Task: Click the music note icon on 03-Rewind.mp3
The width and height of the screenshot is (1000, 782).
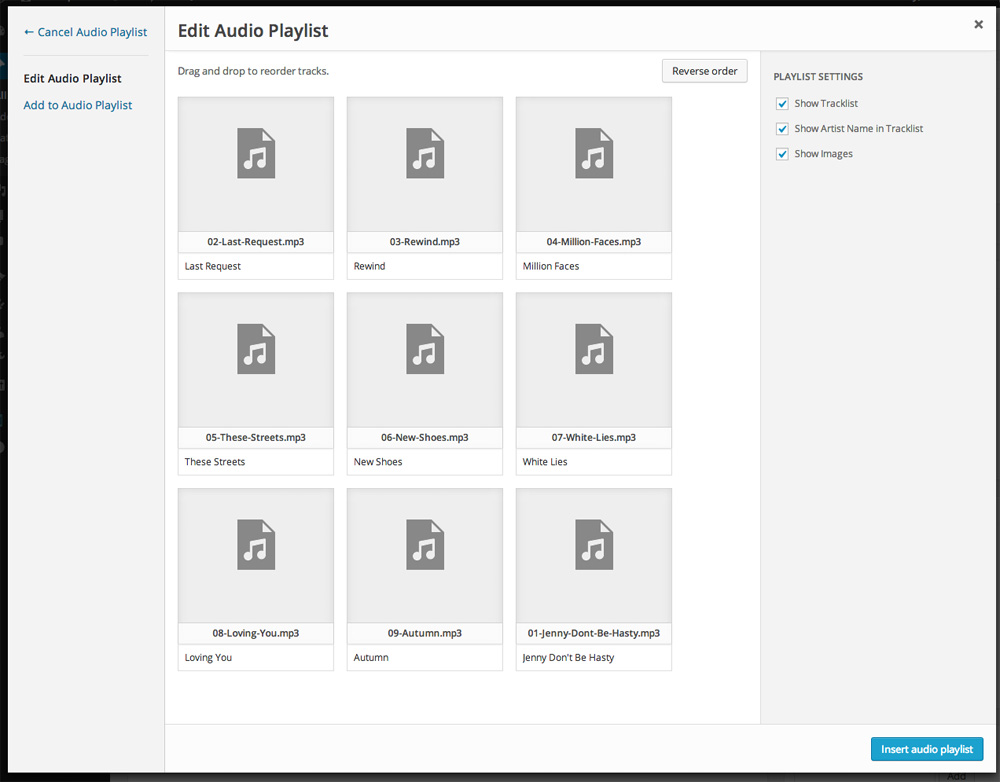Action: tap(424, 154)
